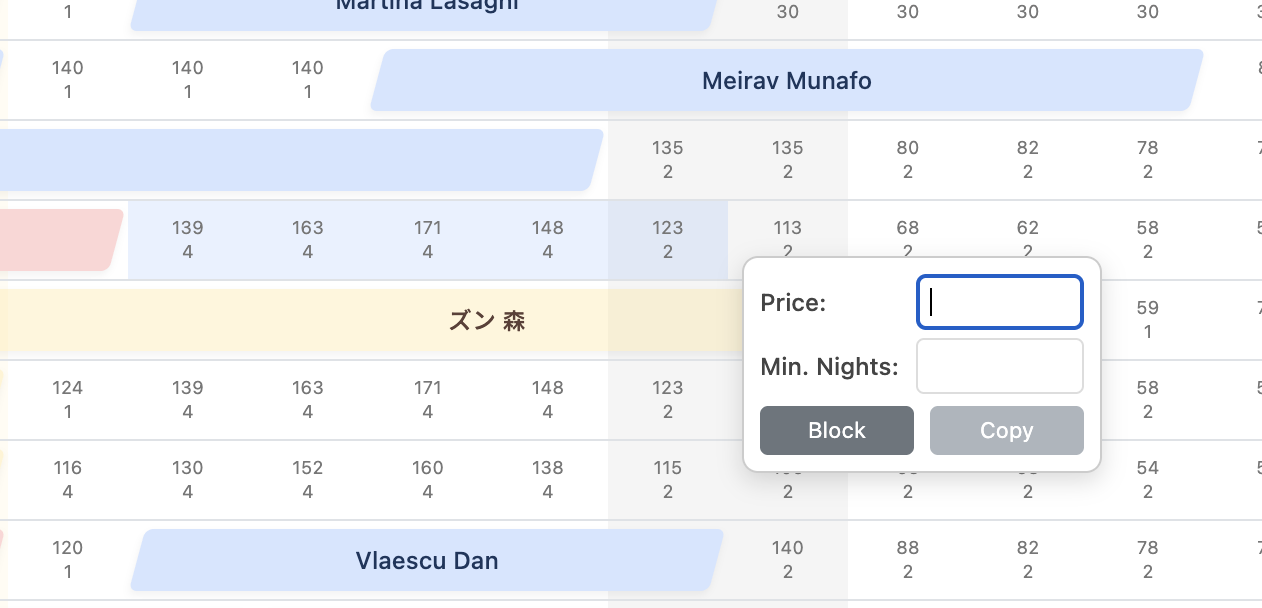Click the Price input field
The image size is (1262, 608).
click(1000, 302)
